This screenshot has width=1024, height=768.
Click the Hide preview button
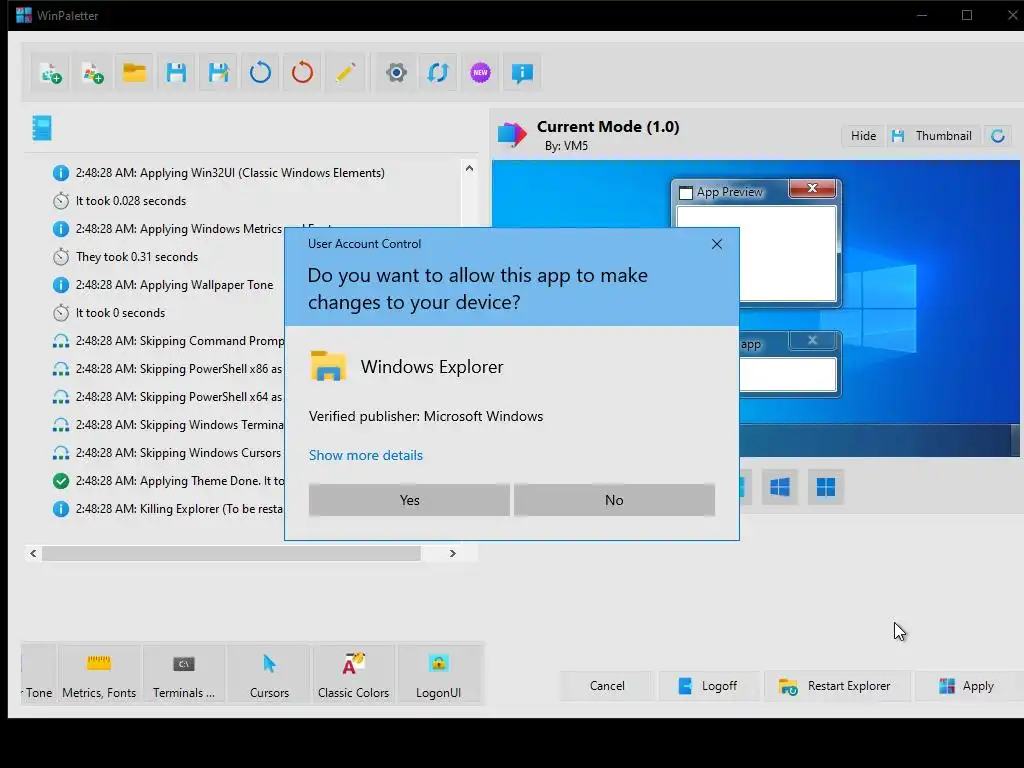tap(863, 136)
